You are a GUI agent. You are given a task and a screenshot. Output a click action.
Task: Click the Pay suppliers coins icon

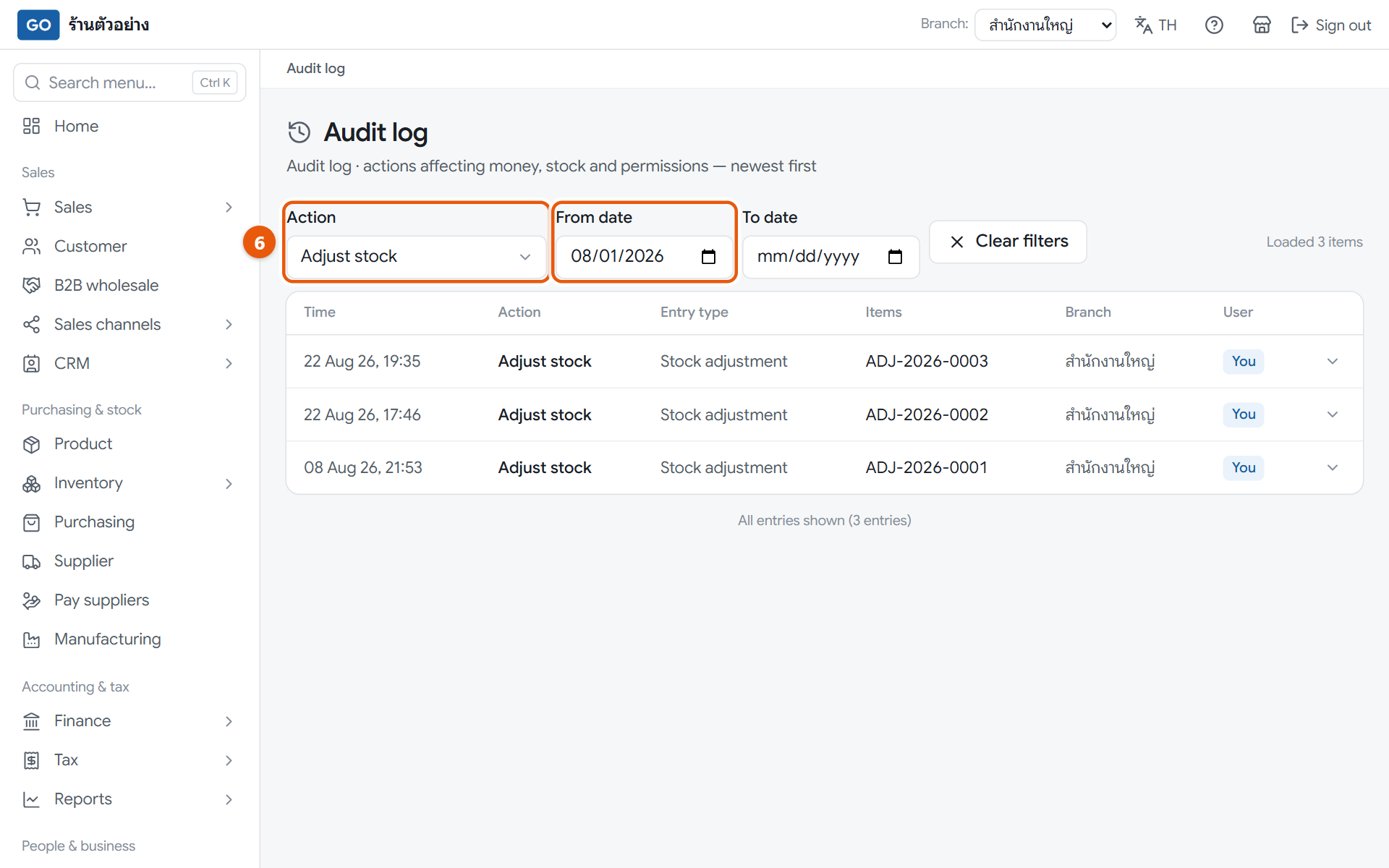pos(31,600)
